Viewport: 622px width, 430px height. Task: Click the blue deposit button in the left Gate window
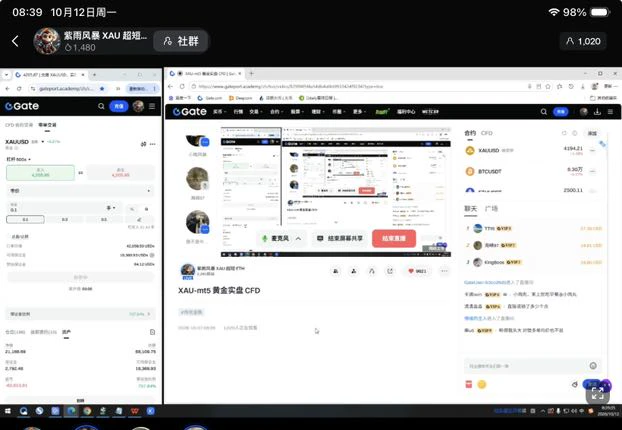pyautogui.click(x=119, y=106)
